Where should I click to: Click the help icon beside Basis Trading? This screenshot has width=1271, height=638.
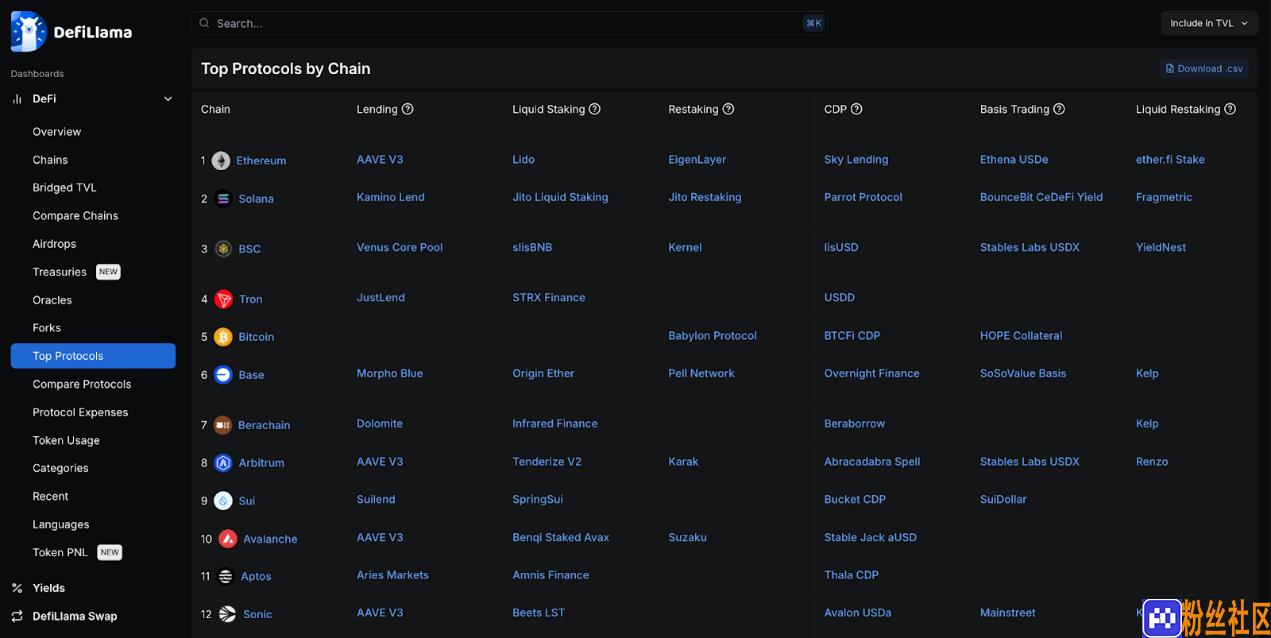[x=1059, y=109]
